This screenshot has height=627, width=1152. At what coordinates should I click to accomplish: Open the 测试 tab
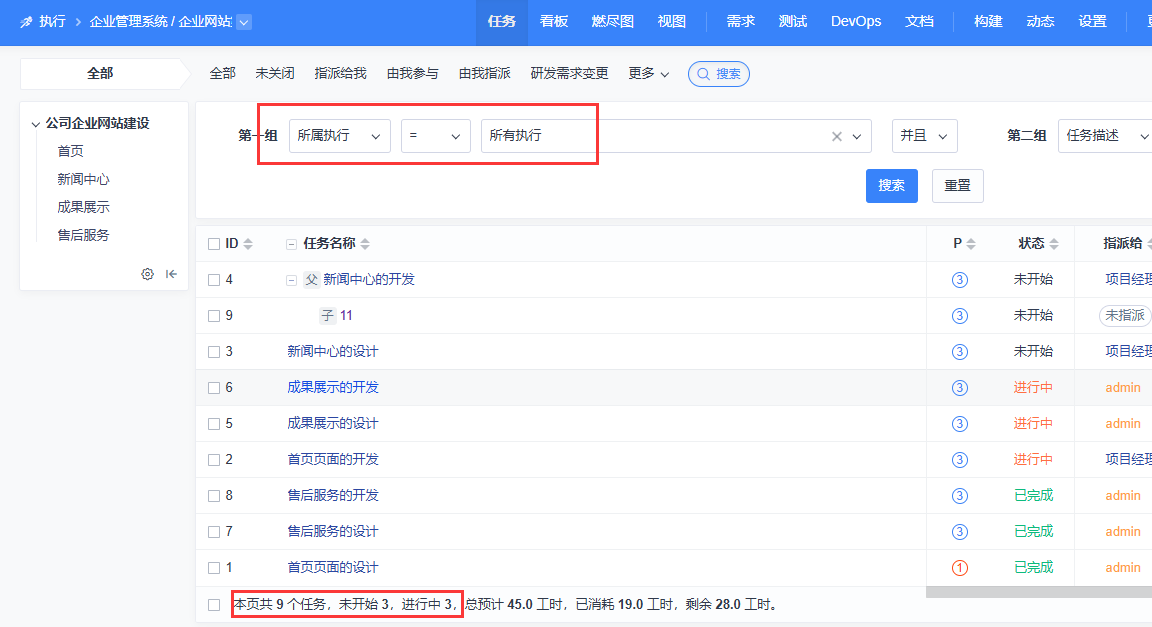(x=793, y=22)
